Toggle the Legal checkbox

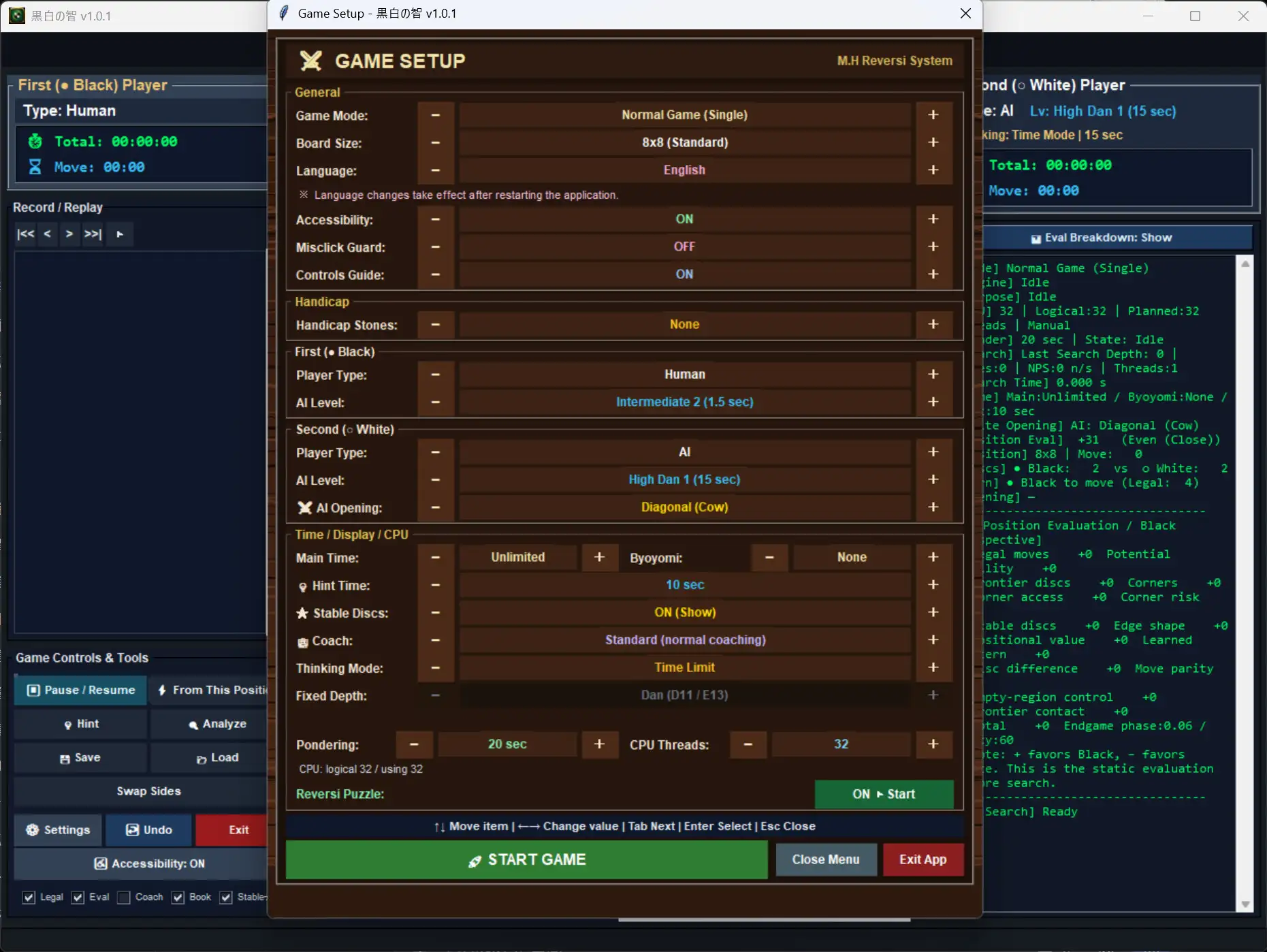click(29, 898)
